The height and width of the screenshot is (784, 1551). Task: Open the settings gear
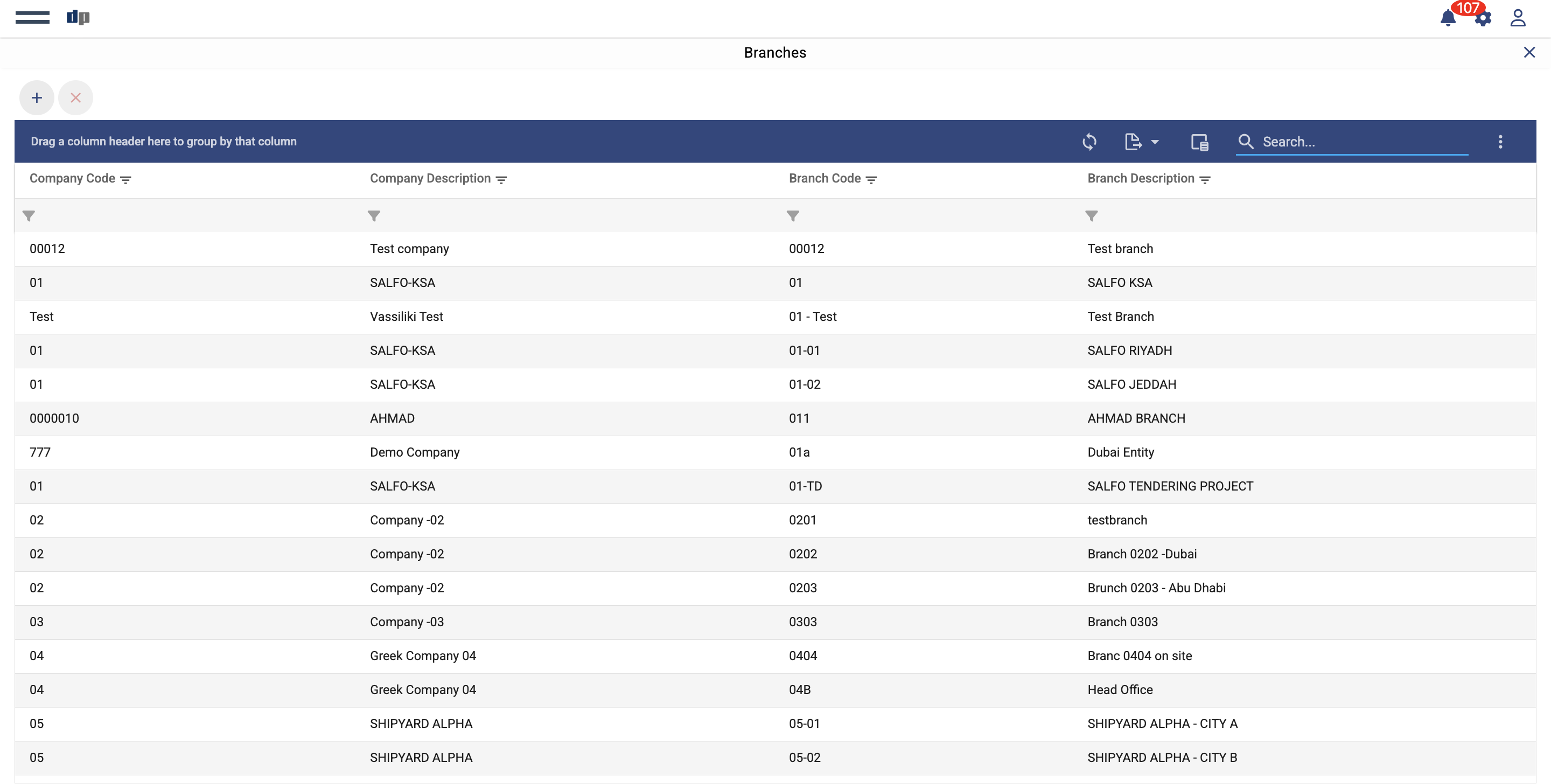point(1484,19)
